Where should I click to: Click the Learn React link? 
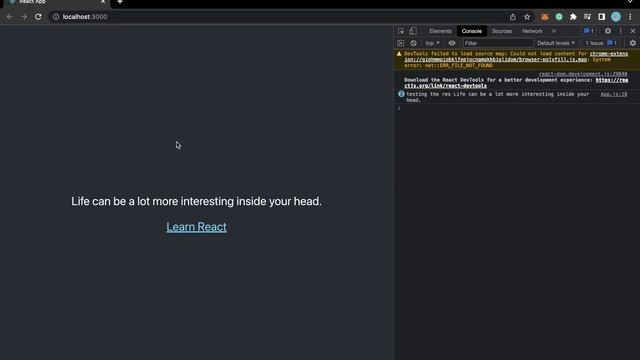pos(196,227)
